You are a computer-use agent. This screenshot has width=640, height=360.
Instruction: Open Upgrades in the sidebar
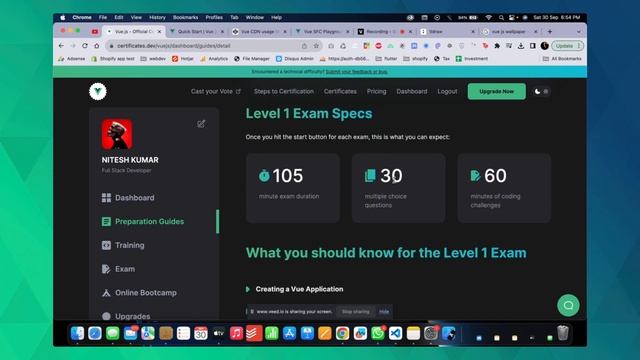pyautogui.click(x=126, y=316)
